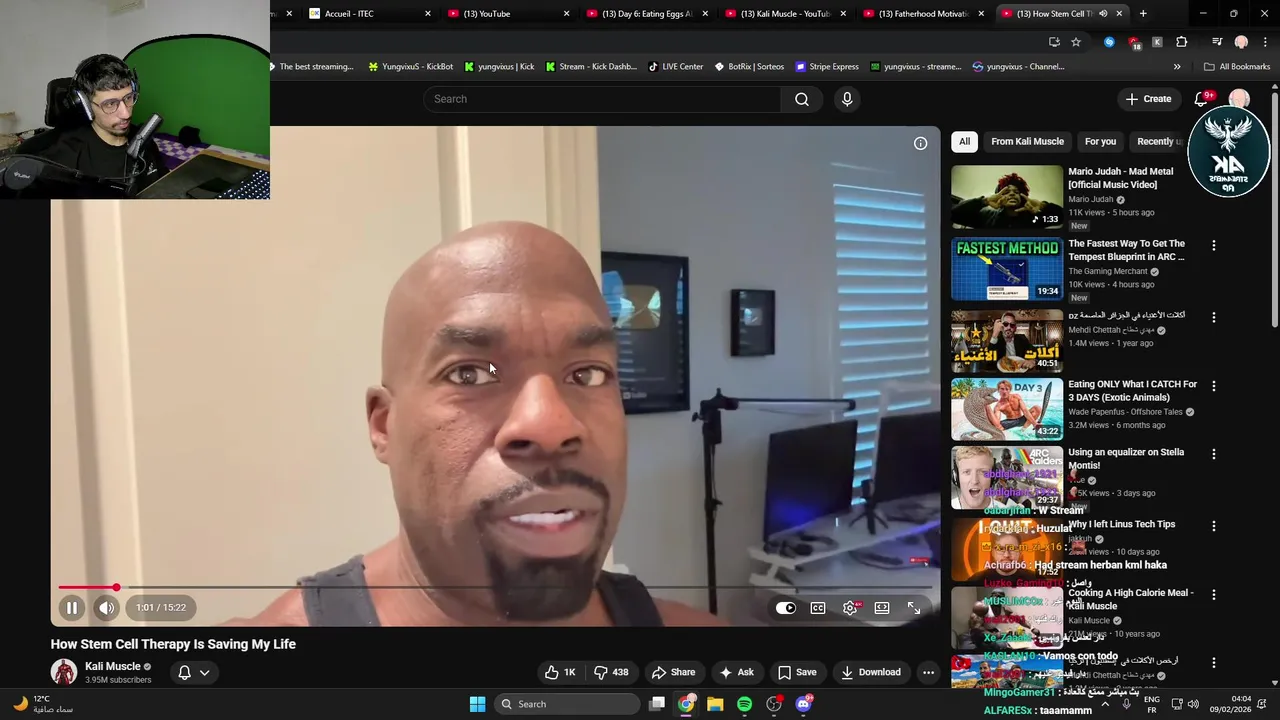1280x720 pixels.
Task: Click the YouTube search field
Action: click(602, 99)
